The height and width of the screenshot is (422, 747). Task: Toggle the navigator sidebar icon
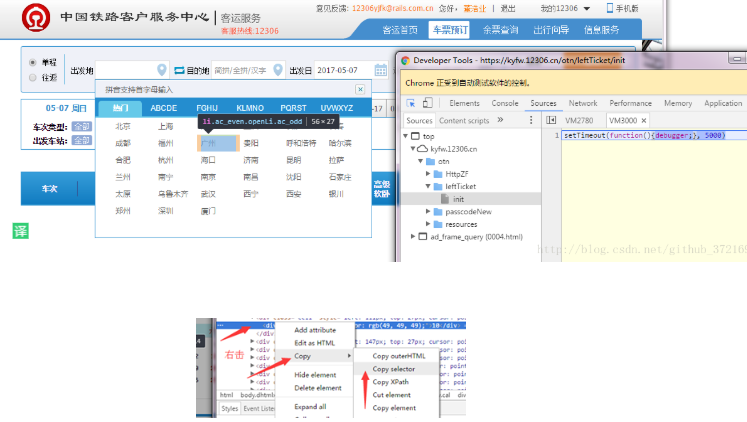click(551, 120)
